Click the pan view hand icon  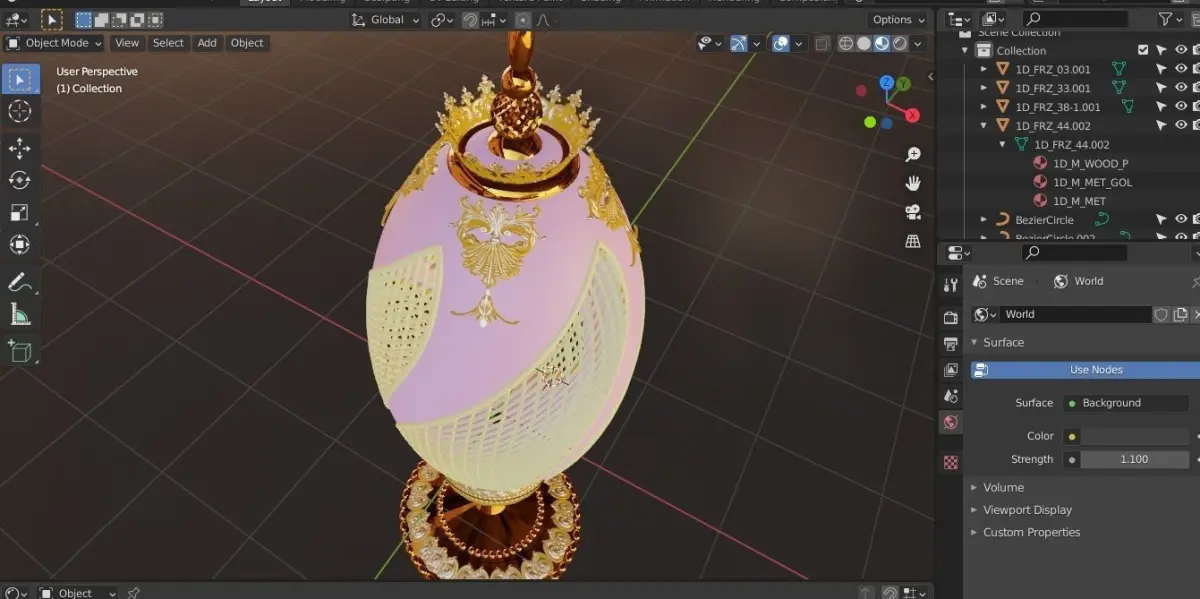coord(912,183)
